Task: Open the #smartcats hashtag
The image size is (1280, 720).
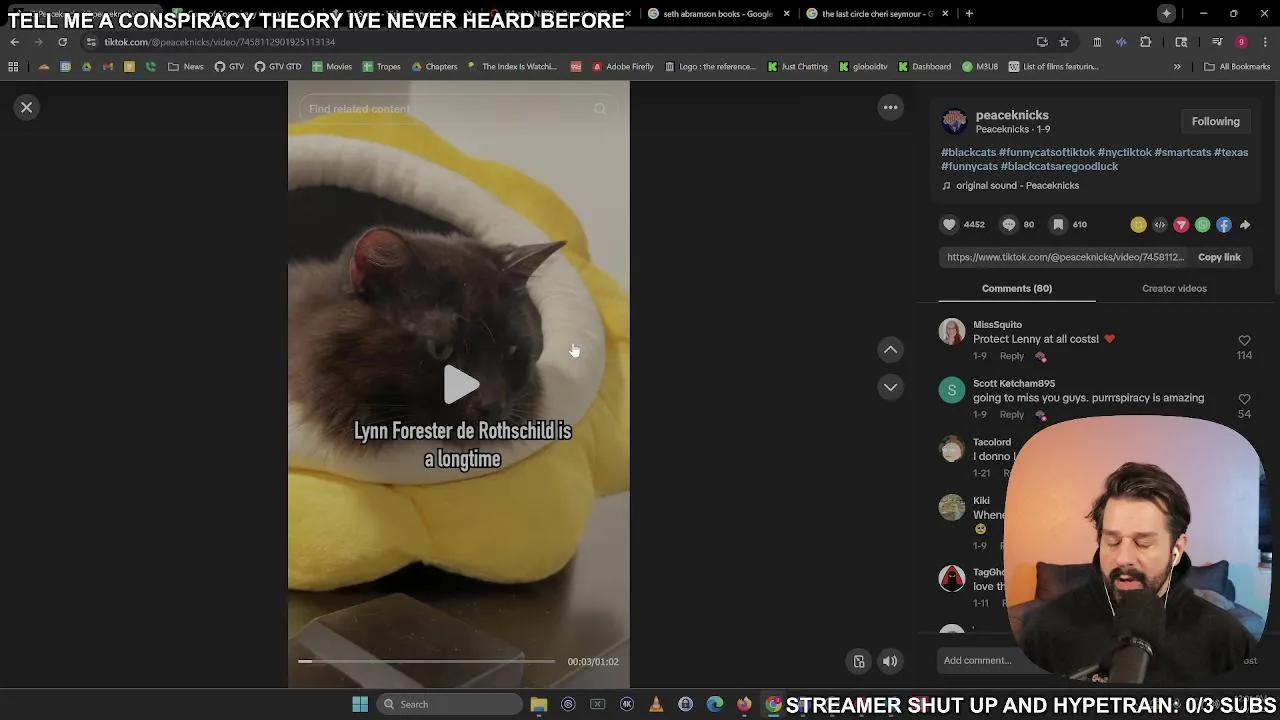Action: pos(1183,152)
